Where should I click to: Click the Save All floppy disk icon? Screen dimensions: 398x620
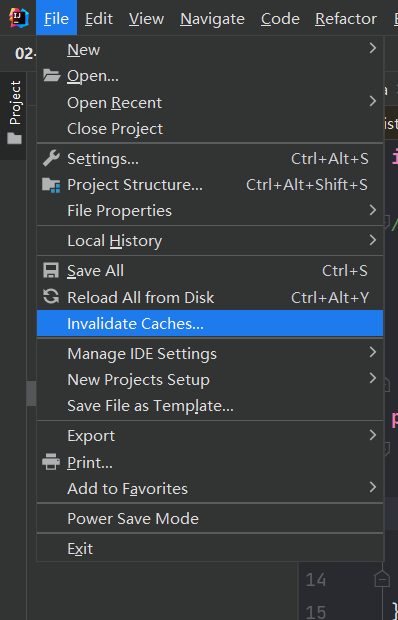pyautogui.click(x=51, y=271)
